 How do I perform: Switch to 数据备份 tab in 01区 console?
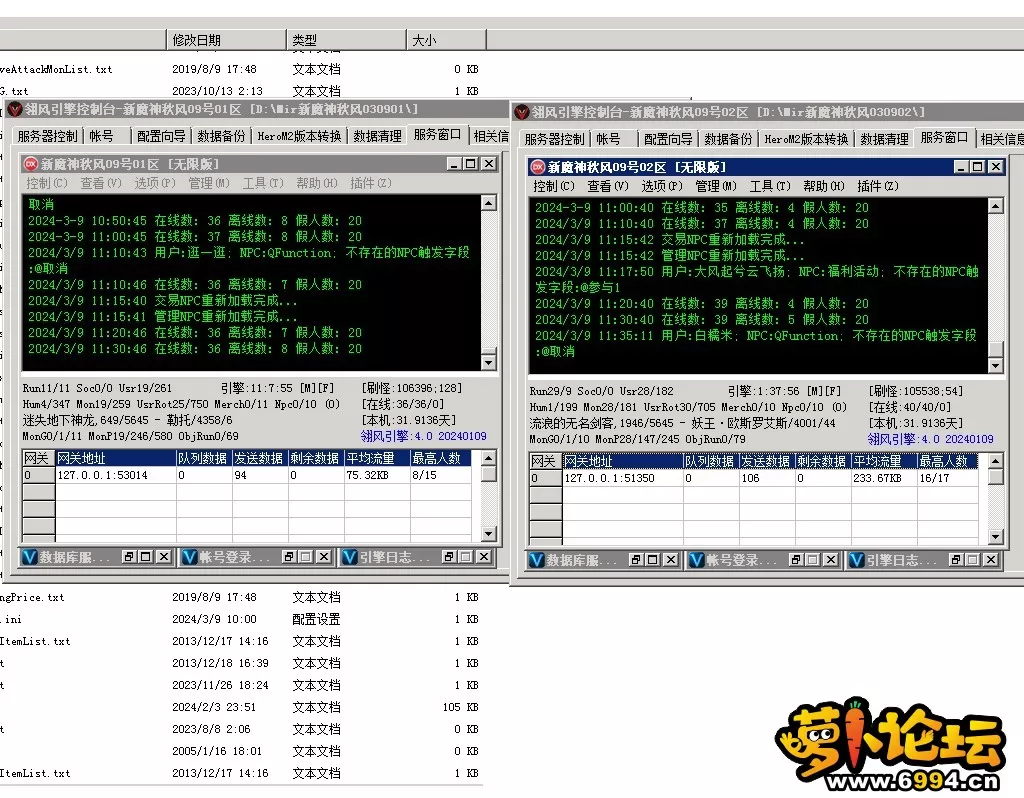point(221,136)
